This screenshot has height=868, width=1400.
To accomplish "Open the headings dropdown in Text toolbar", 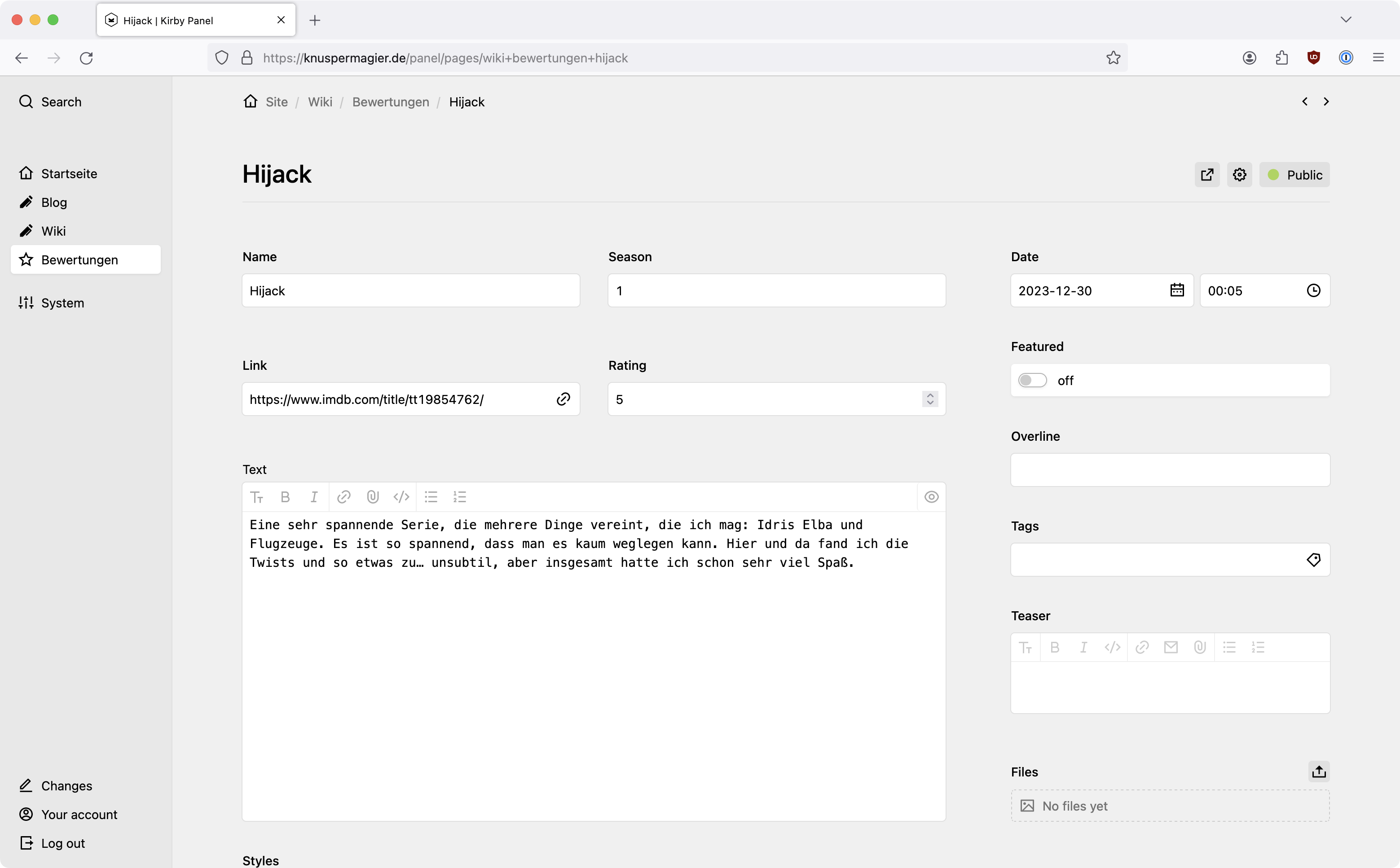I will click(257, 497).
